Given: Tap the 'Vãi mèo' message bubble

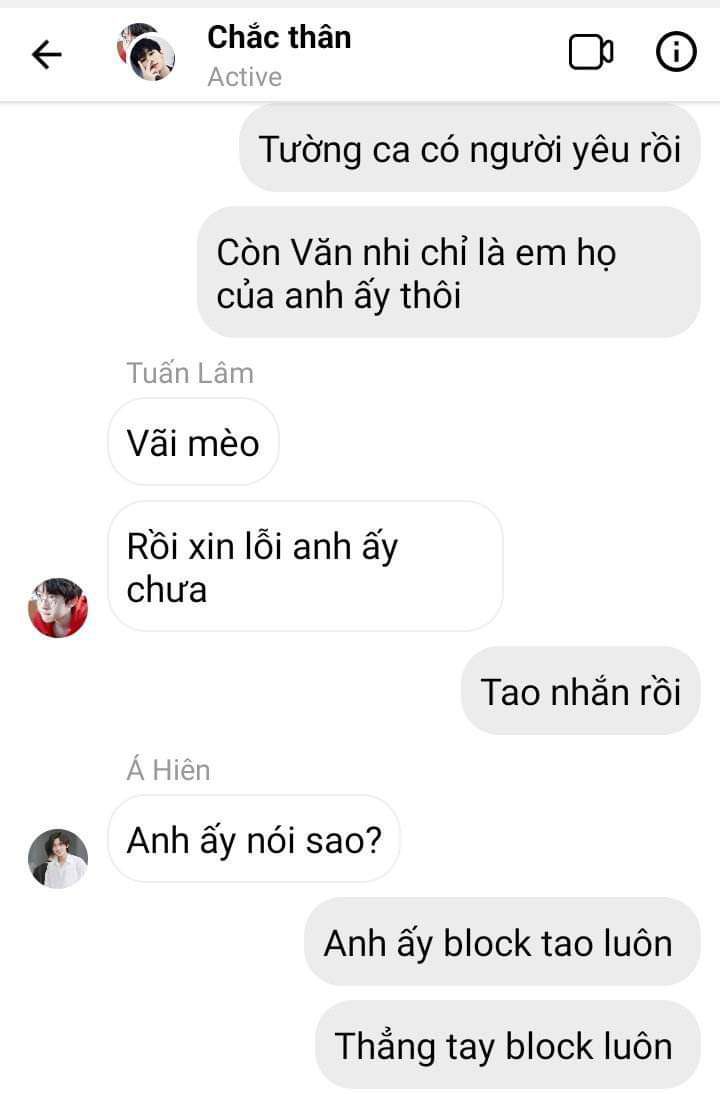Looking at the screenshot, I should [x=193, y=442].
